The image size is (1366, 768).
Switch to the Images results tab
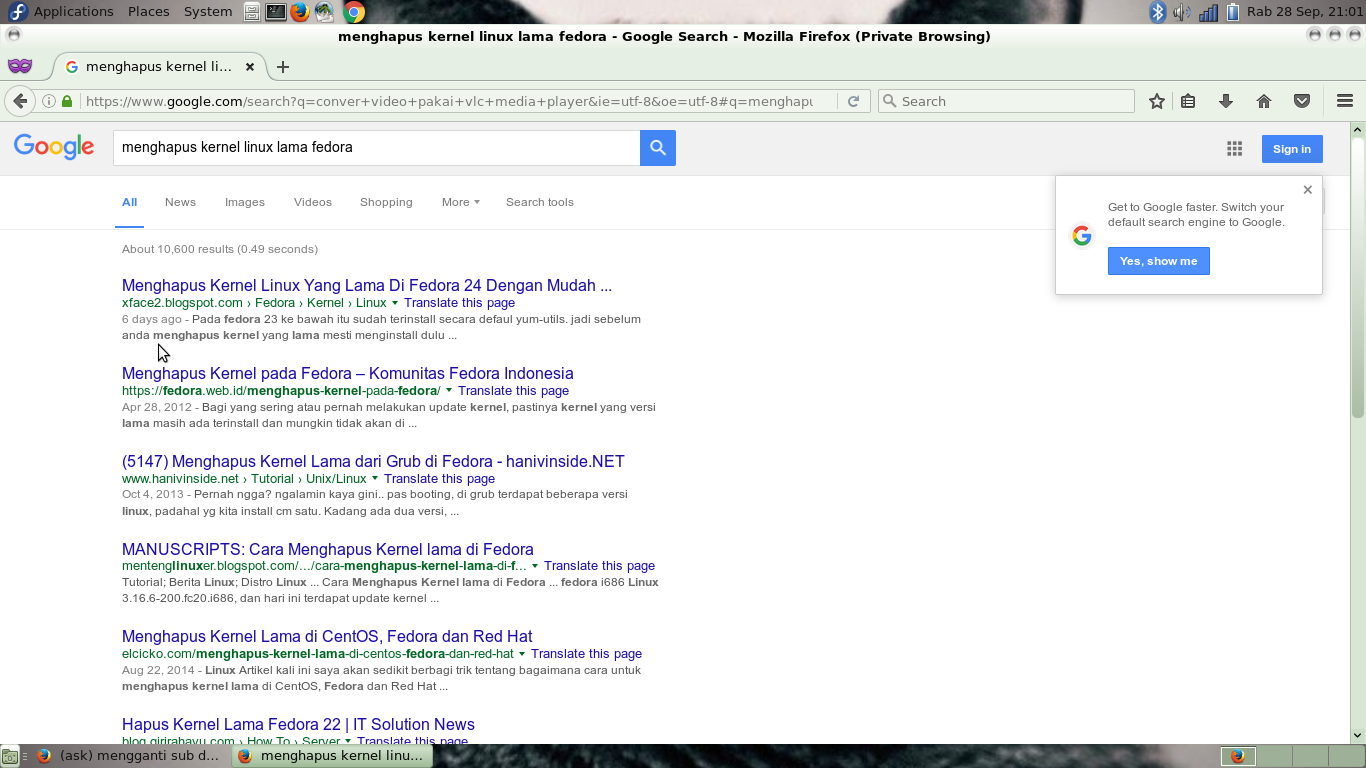tap(245, 202)
